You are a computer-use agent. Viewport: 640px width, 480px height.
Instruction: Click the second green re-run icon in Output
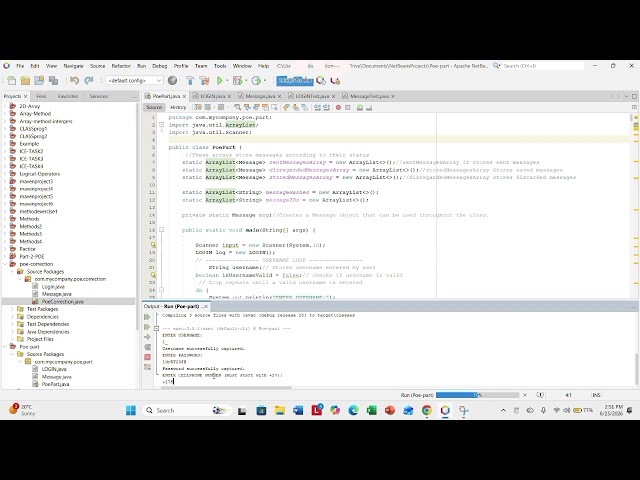click(147, 327)
